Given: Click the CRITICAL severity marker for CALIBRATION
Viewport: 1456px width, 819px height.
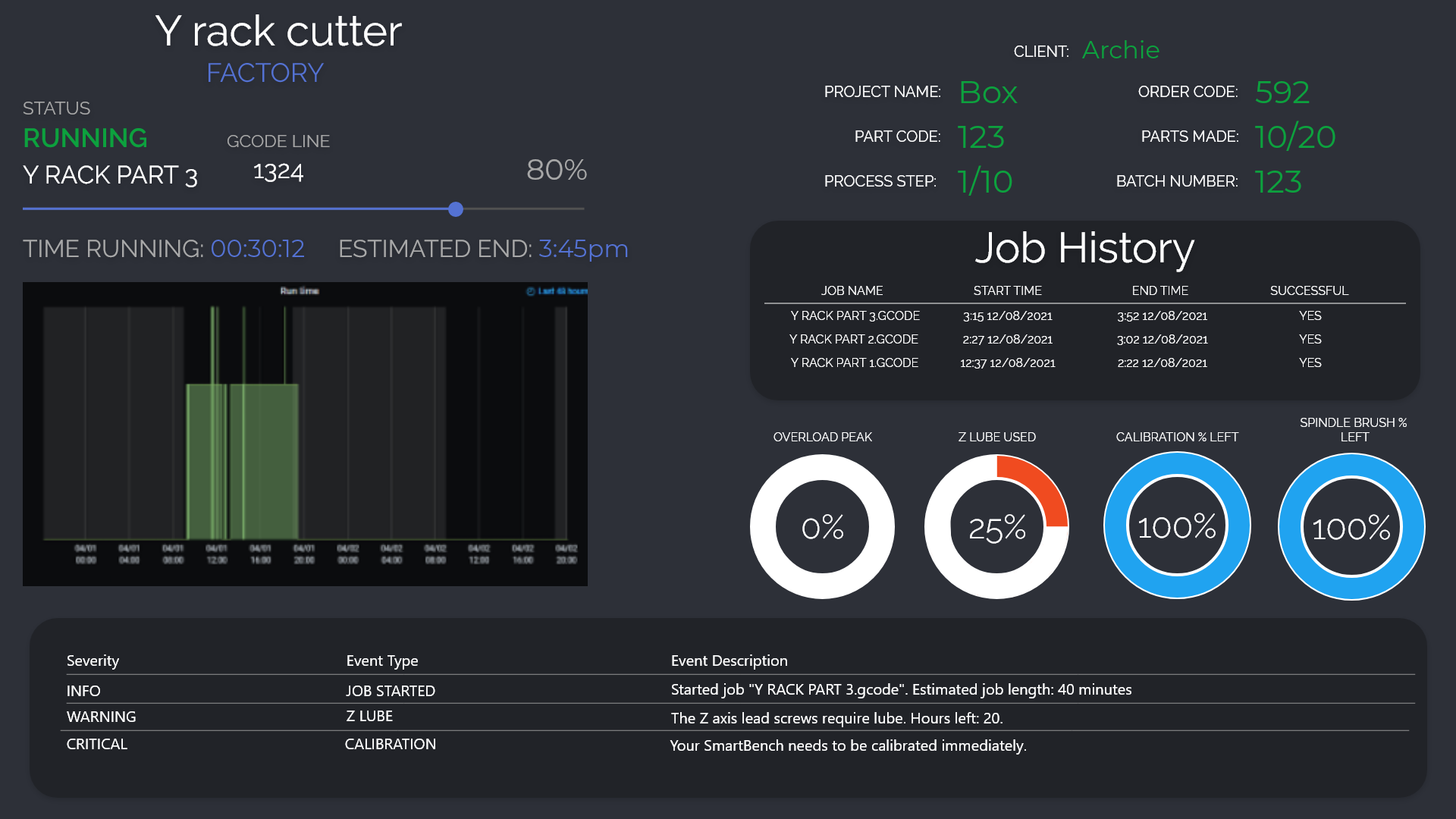Looking at the screenshot, I should click(96, 744).
